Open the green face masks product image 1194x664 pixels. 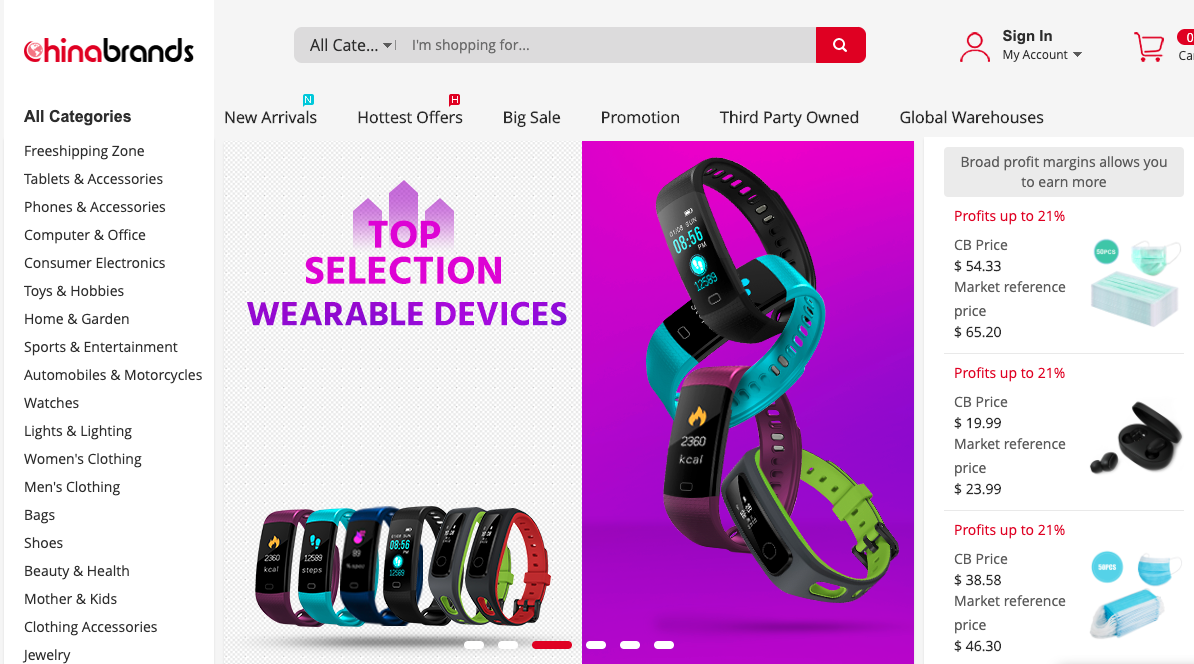point(1135,280)
